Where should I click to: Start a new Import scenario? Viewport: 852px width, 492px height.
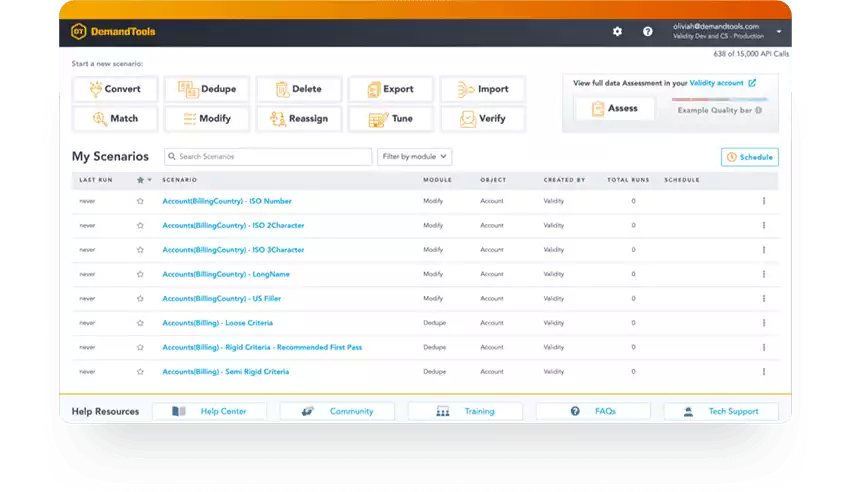483,89
